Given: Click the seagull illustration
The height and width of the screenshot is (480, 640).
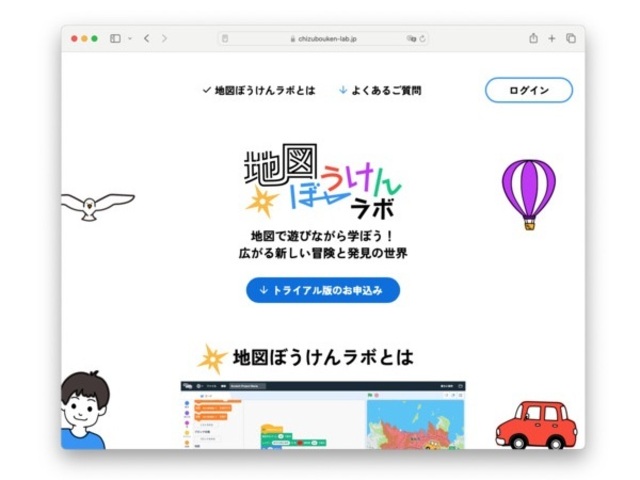Looking at the screenshot, I should pyautogui.click(x=98, y=207).
